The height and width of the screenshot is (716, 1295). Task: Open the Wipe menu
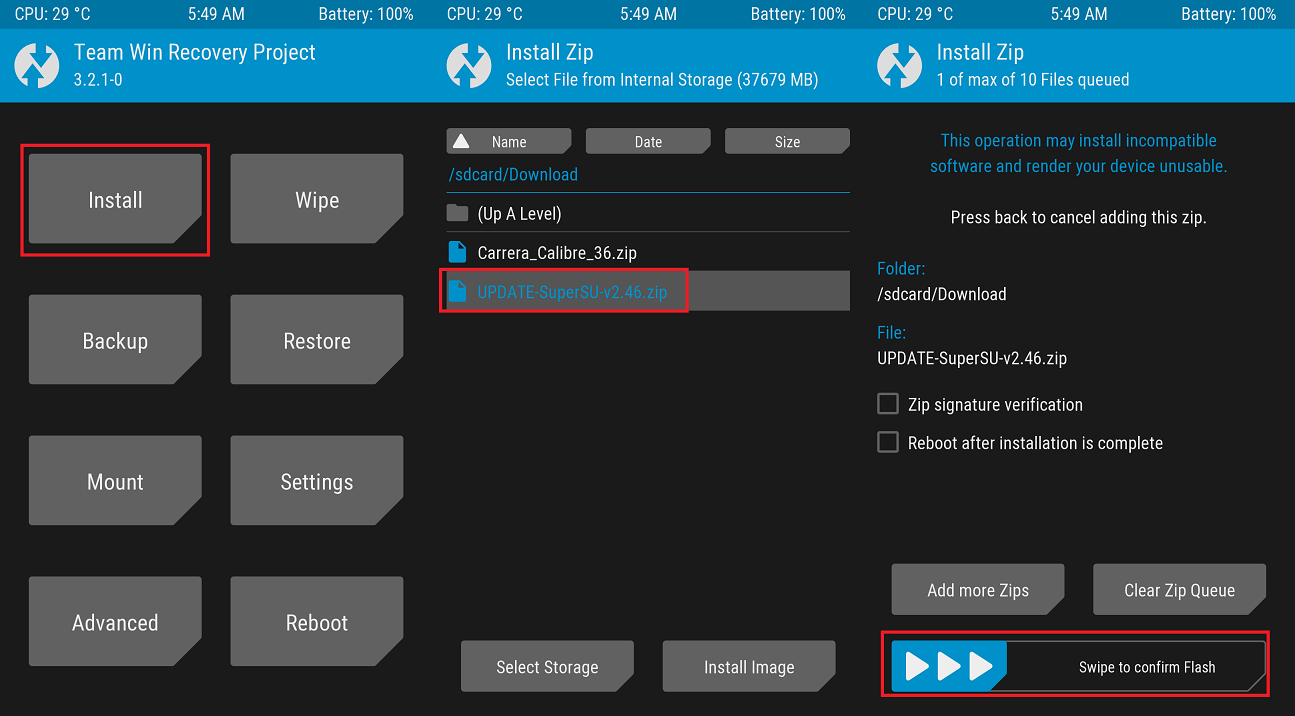(x=317, y=199)
